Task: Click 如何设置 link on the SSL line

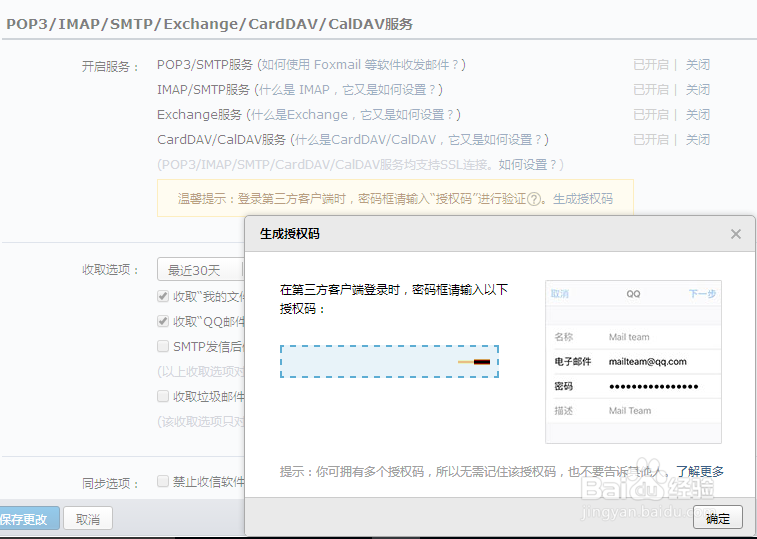Action: 526,165
